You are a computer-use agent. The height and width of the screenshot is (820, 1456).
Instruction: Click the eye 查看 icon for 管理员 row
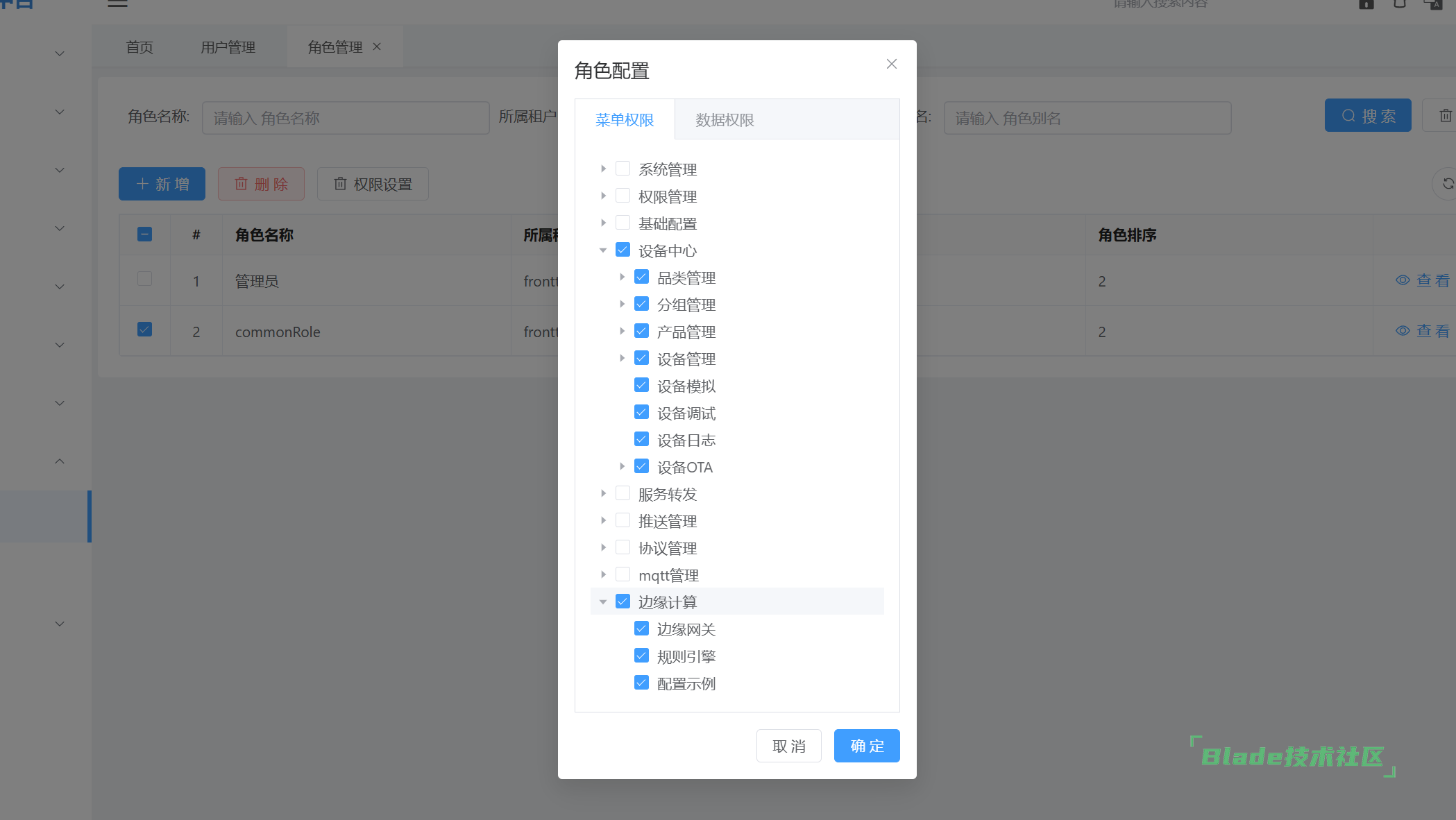1403,280
